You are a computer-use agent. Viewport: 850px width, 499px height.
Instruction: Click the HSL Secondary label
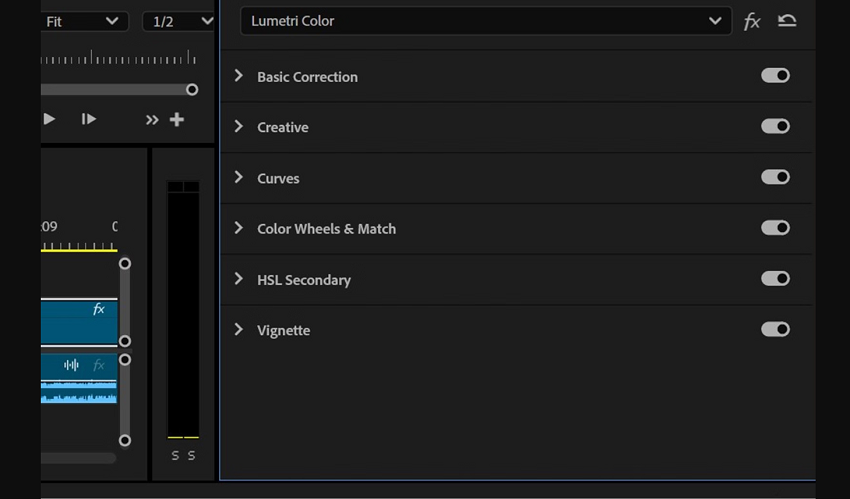(304, 280)
